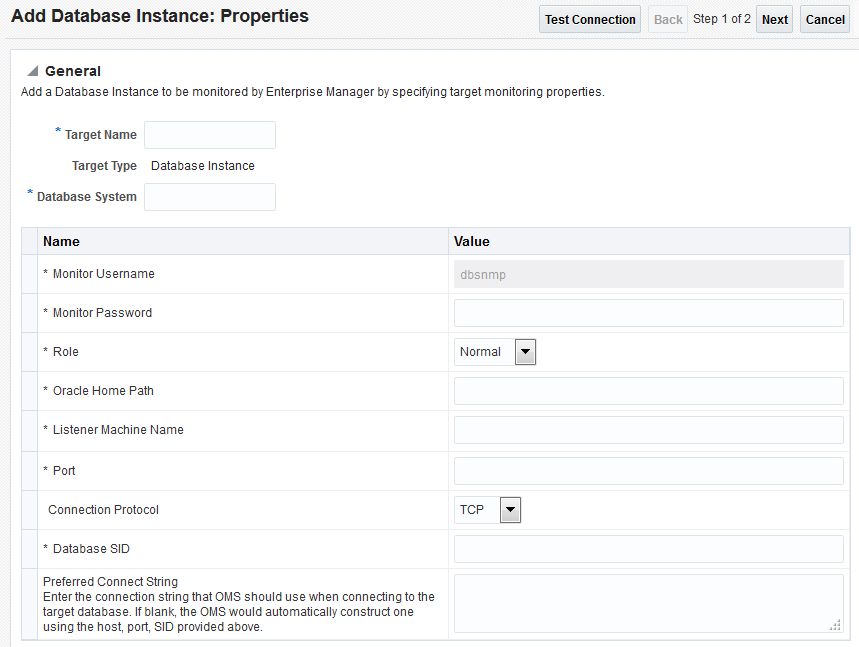This screenshot has height=647, width=859.
Task: Click the Monitor Password field
Action: pos(648,312)
